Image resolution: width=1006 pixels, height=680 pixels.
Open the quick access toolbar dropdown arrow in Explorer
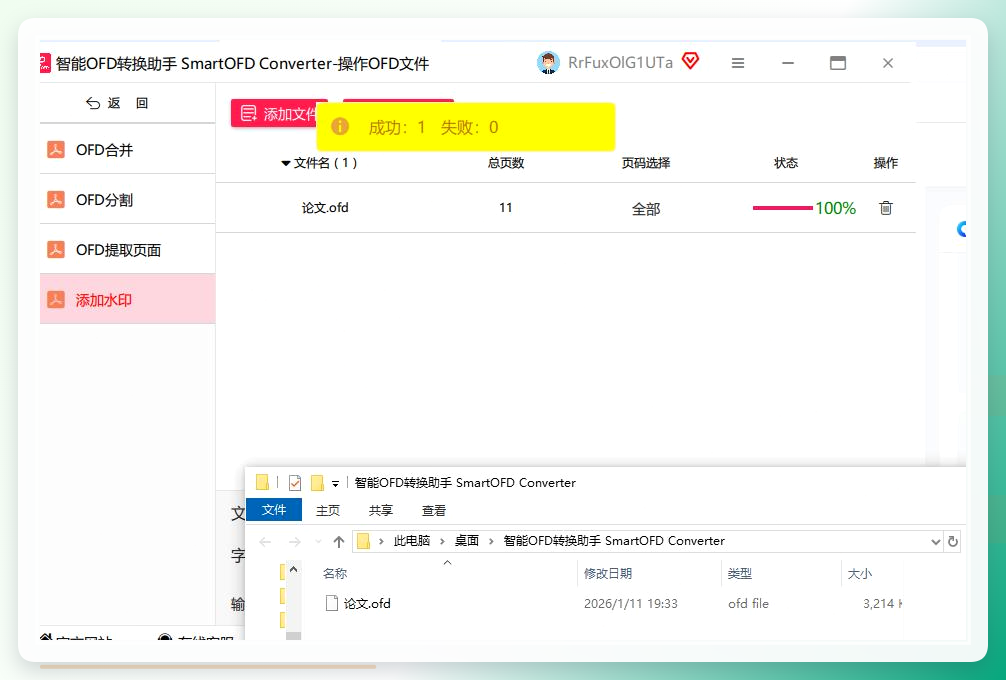[335, 484]
